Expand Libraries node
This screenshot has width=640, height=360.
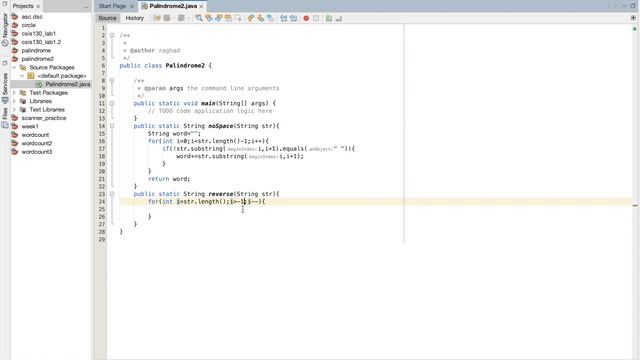[14, 101]
